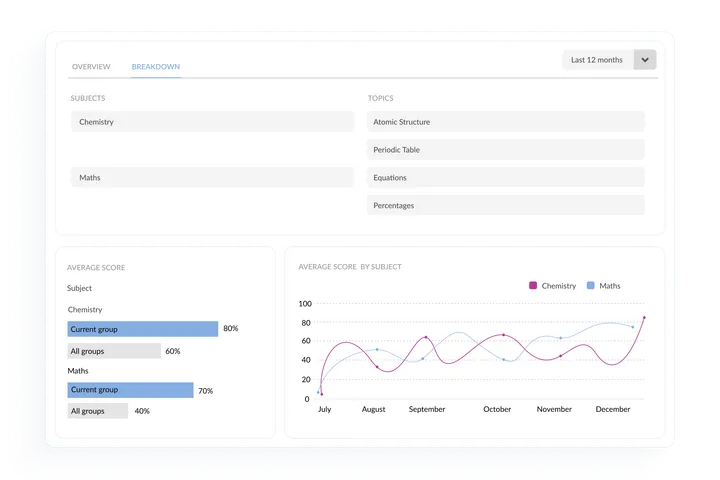Click Maths All groups 40% bar

coord(98,411)
